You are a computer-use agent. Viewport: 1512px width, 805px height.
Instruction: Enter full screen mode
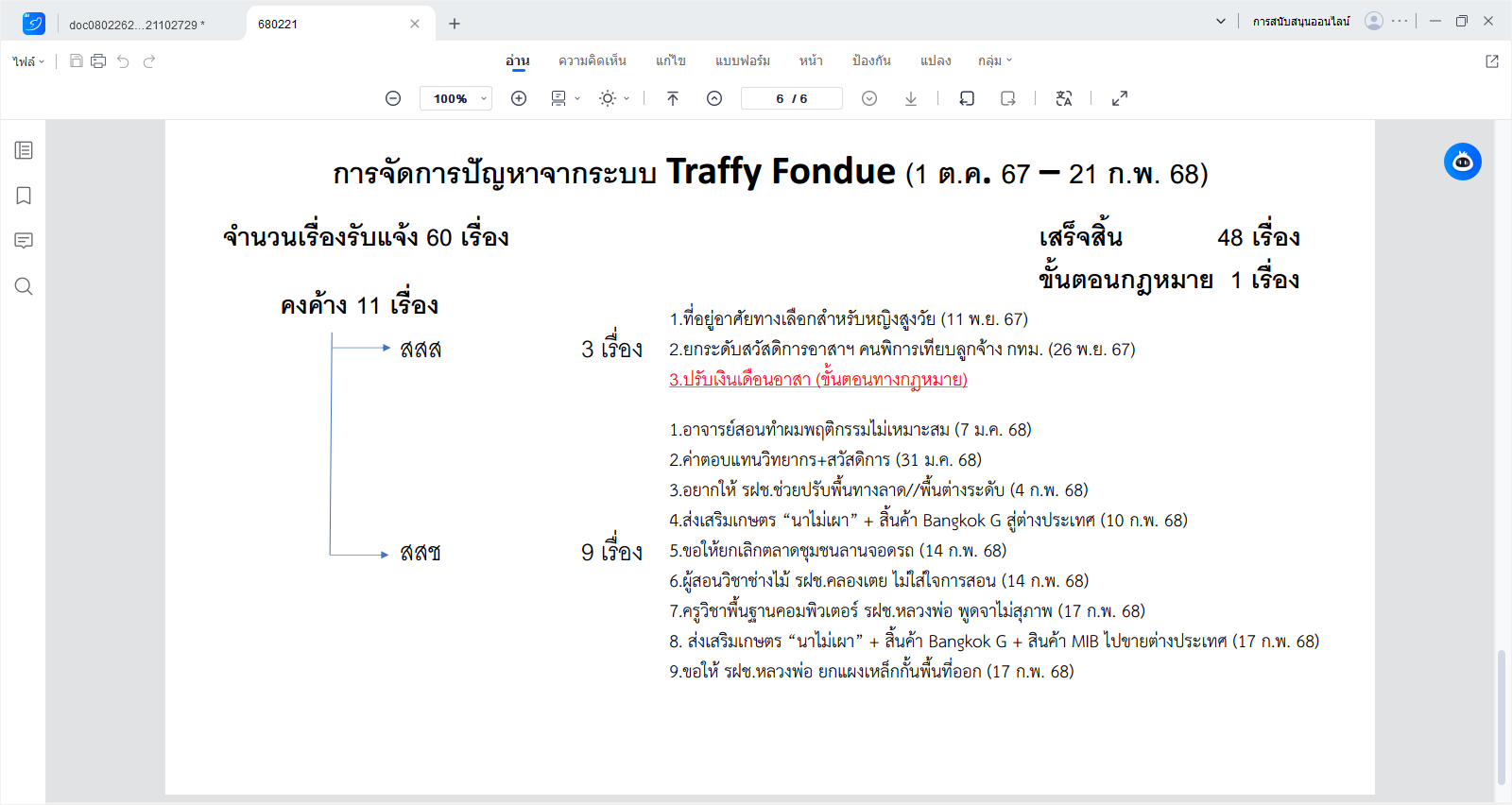(x=1120, y=98)
